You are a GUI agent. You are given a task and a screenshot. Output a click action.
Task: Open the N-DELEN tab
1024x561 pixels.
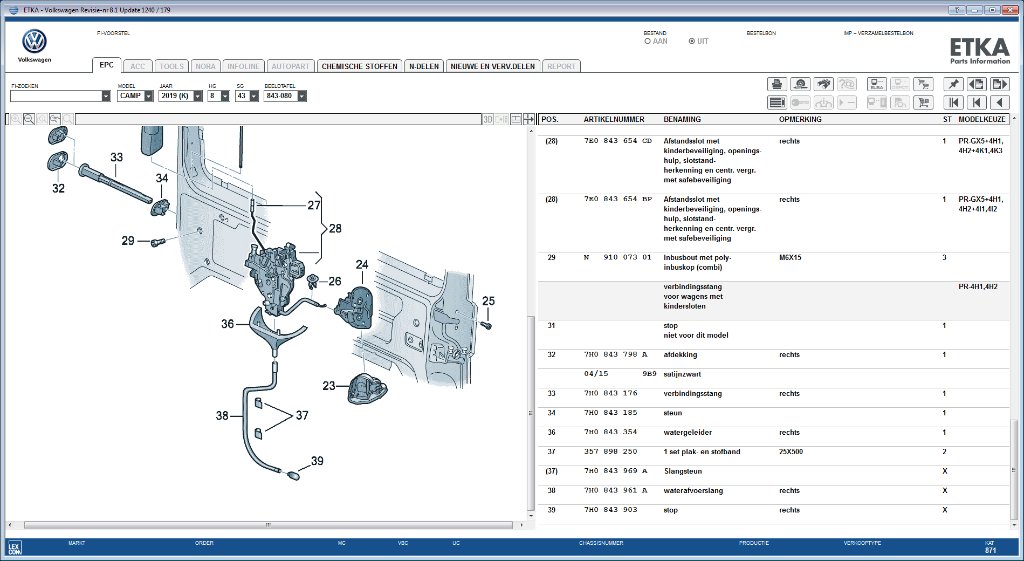(x=424, y=66)
